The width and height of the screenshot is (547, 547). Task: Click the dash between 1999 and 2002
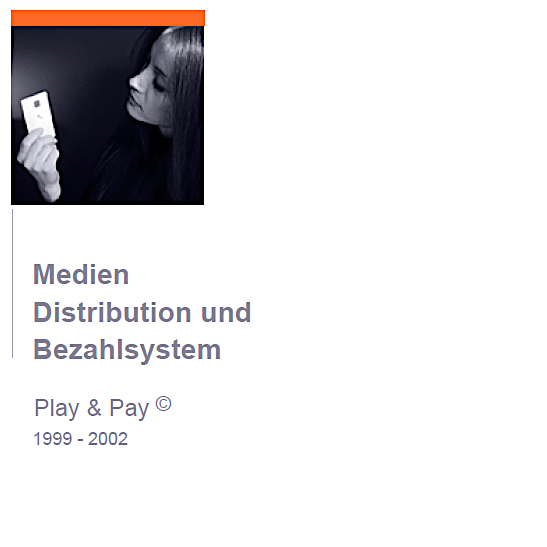click(80, 441)
